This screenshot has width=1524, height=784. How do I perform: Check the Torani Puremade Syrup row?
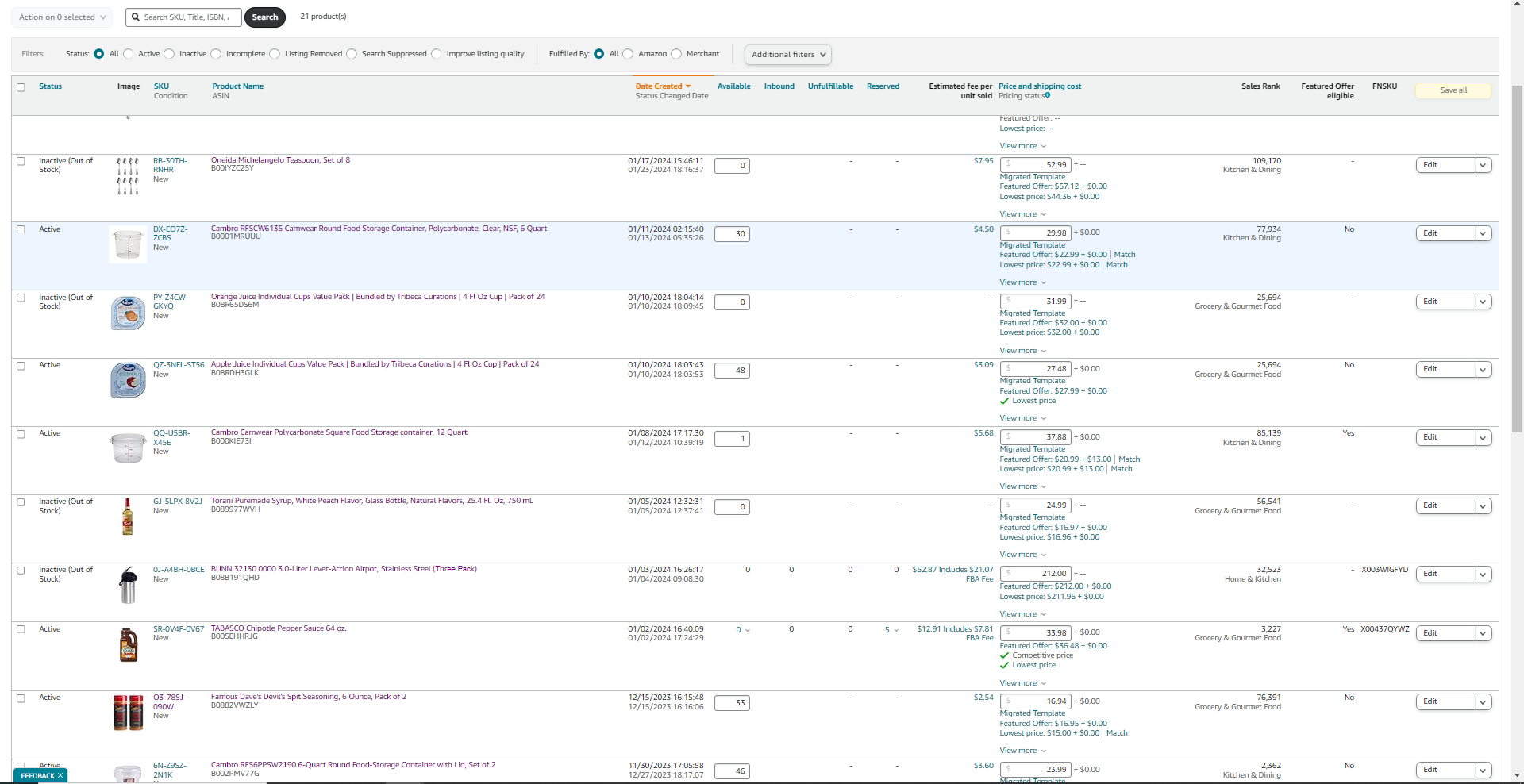21,502
